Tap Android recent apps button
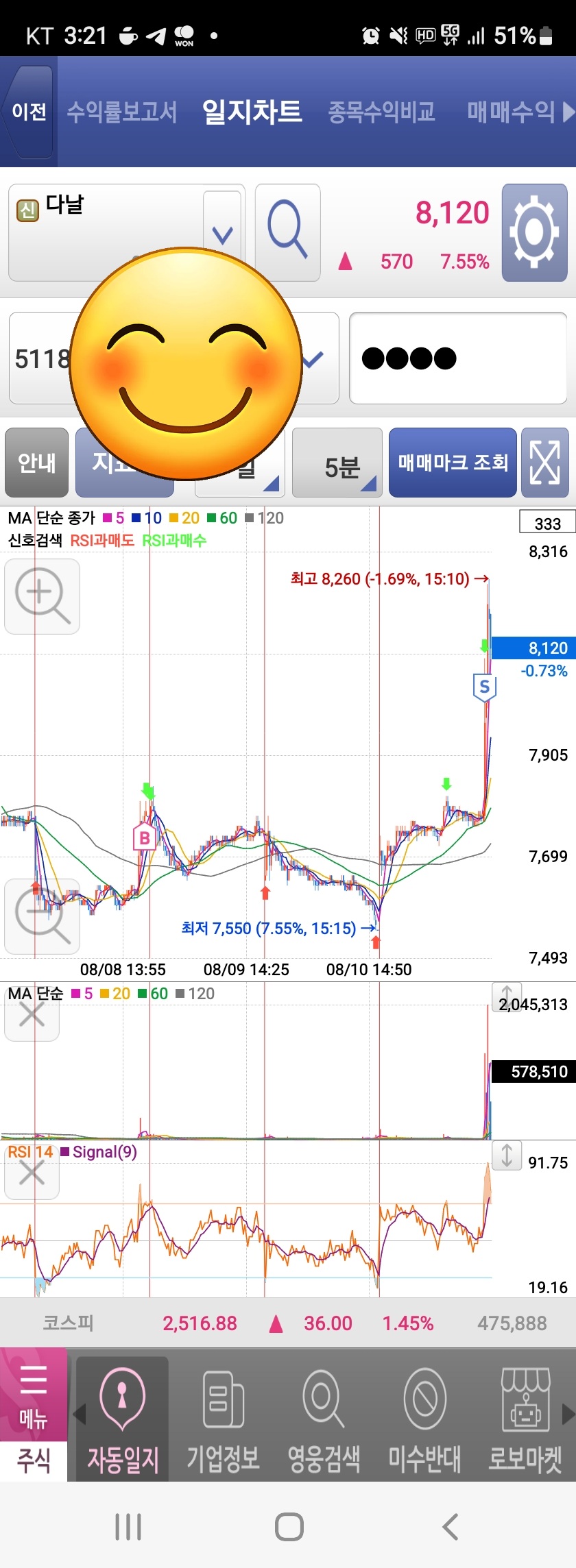576x1568 pixels. [128, 1527]
